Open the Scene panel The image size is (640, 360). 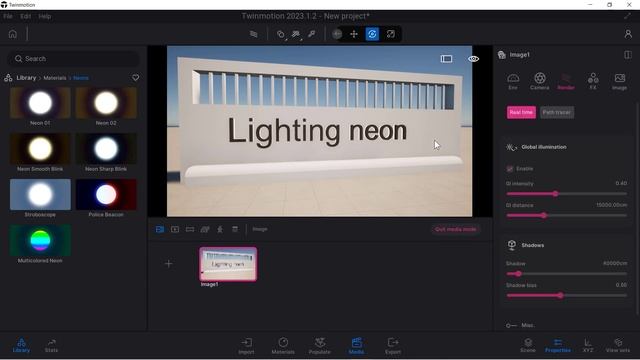tap(528, 345)
